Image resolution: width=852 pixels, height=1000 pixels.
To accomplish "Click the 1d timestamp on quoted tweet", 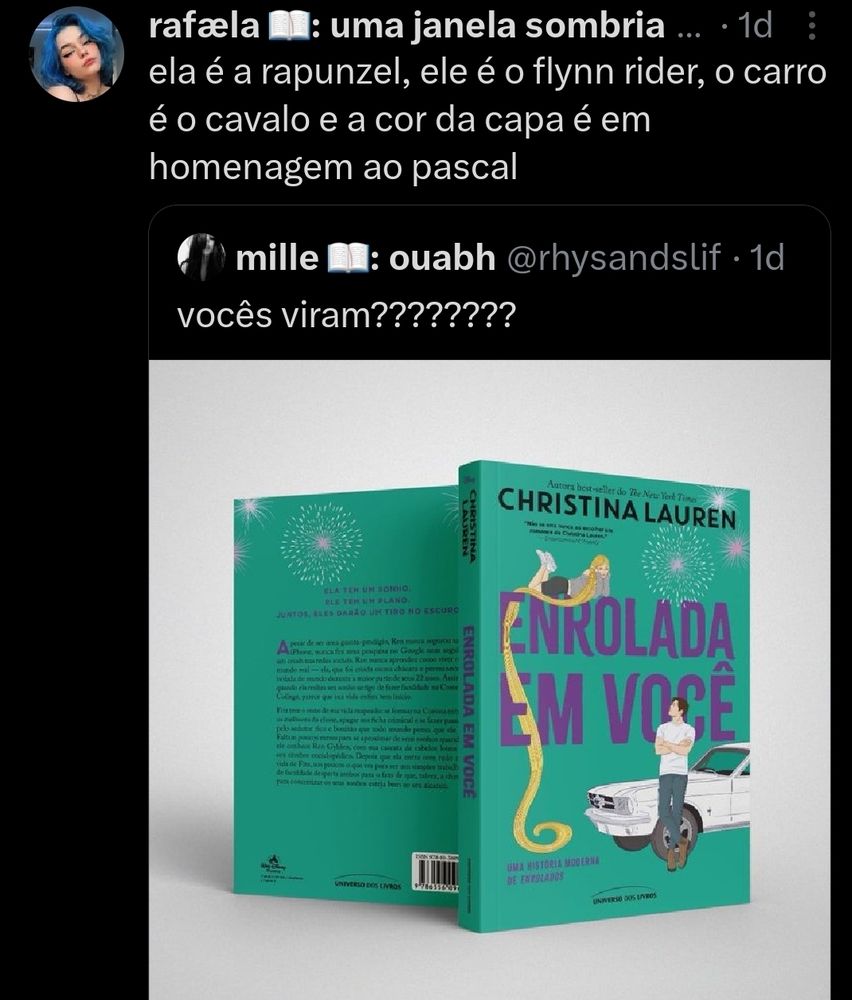I will pos(767,258).
